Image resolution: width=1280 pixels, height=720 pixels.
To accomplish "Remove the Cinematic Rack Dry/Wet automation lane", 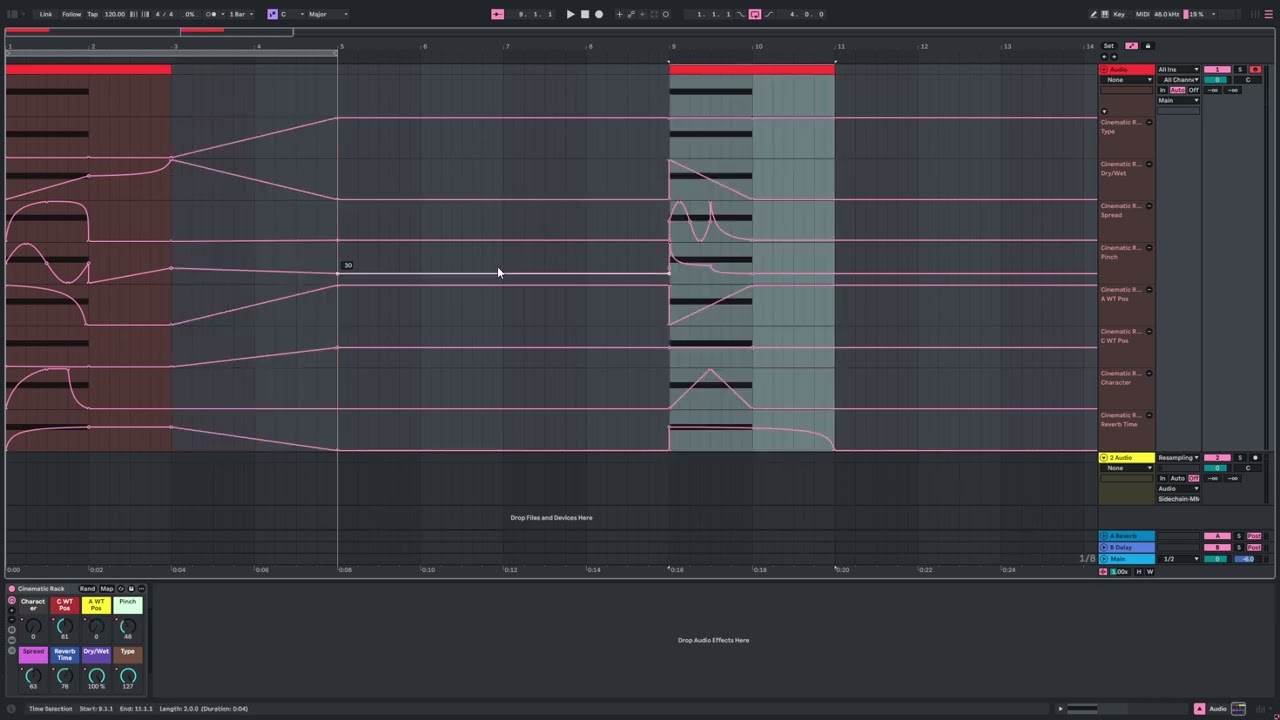I will 1148,164.
